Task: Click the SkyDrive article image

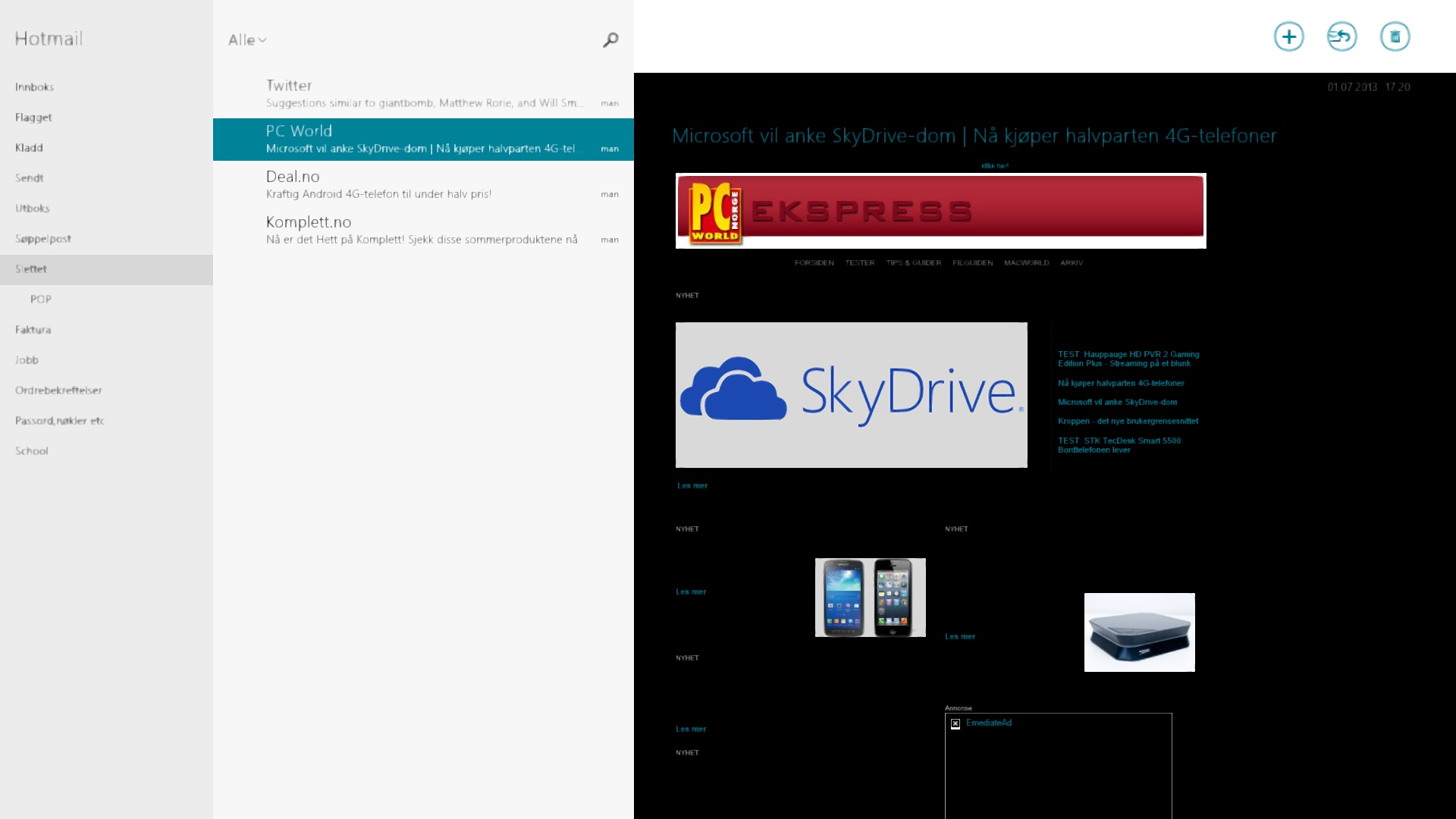Action: click(x=851, y=395)
